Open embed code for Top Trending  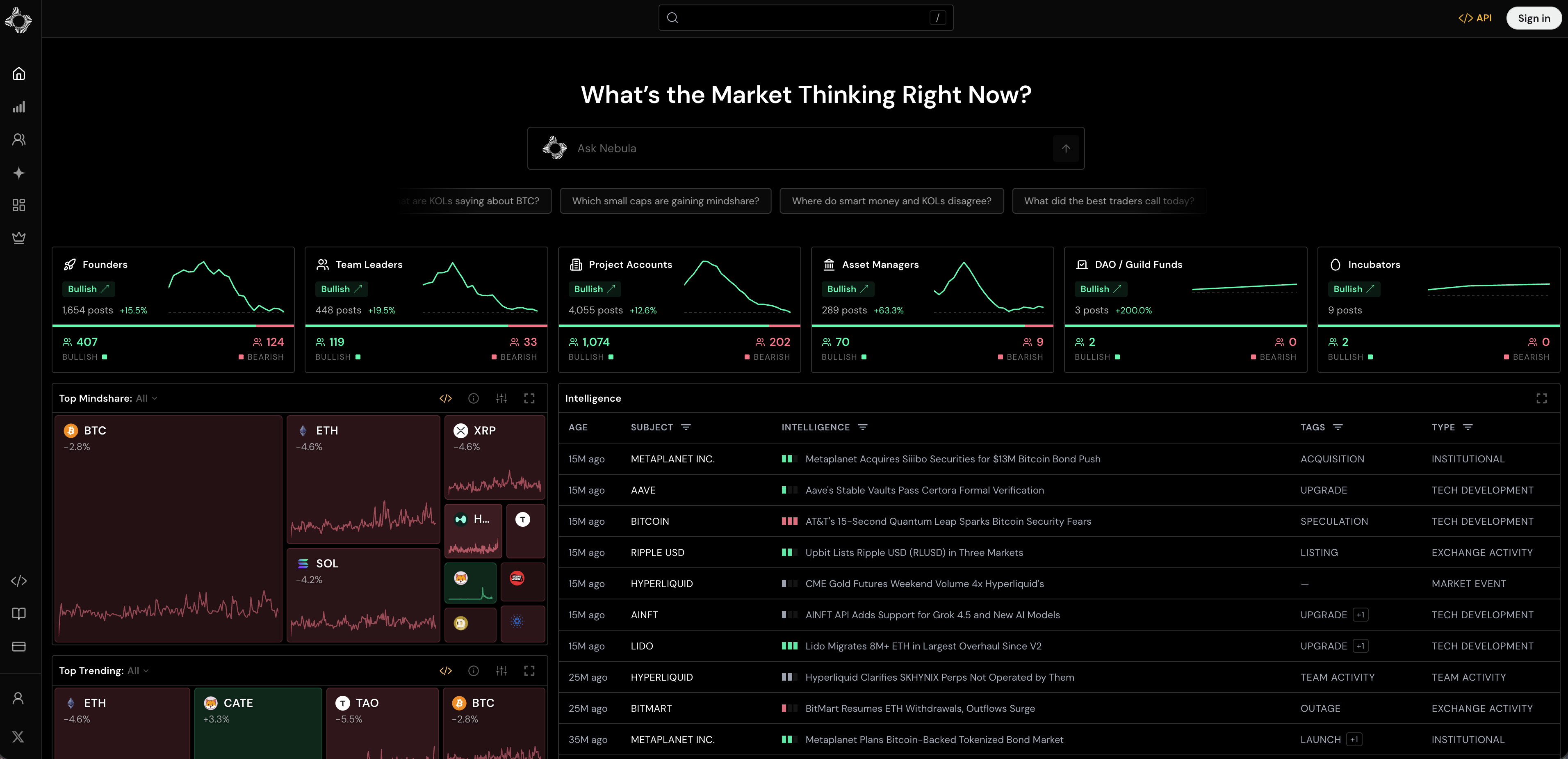coord(446,671)
